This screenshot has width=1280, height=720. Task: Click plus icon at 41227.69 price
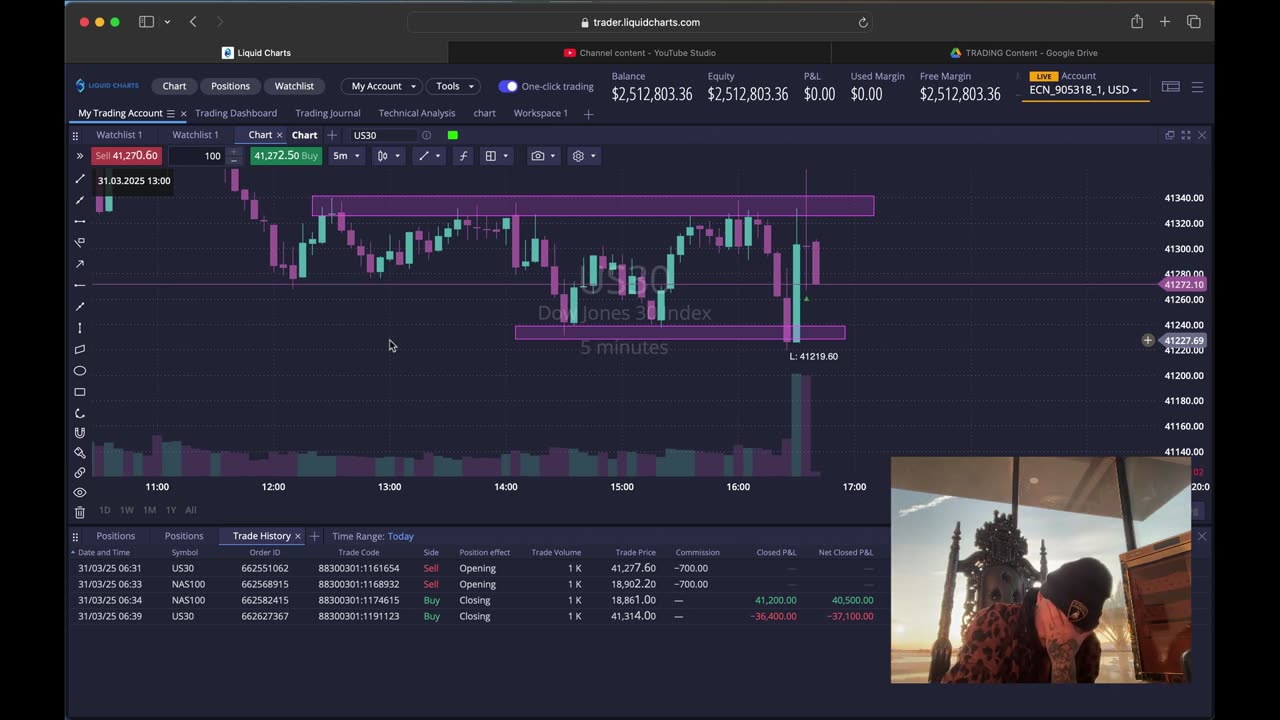click(x=1148, y=341)
